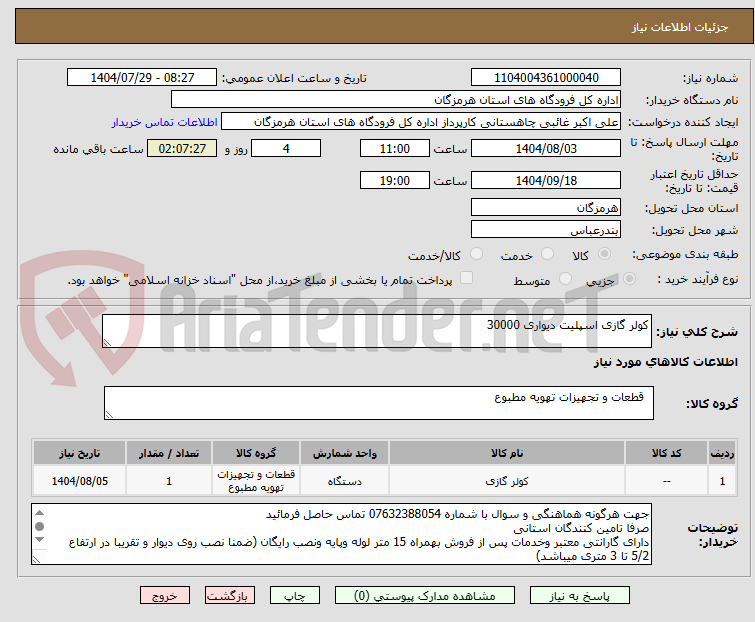Select the کالا/خدمت radio button
Image resolution: width=755 pixels, height=622 pixels.
coord(476,254)
